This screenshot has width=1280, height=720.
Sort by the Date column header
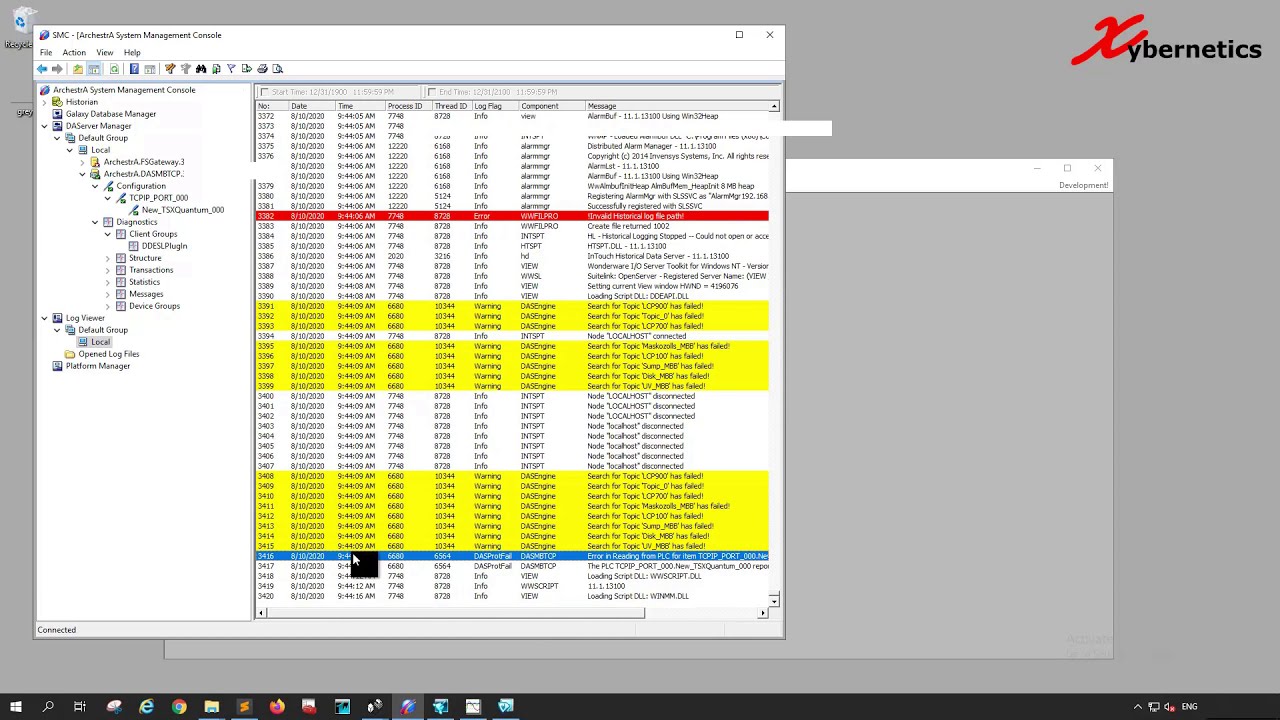(311, 106)
